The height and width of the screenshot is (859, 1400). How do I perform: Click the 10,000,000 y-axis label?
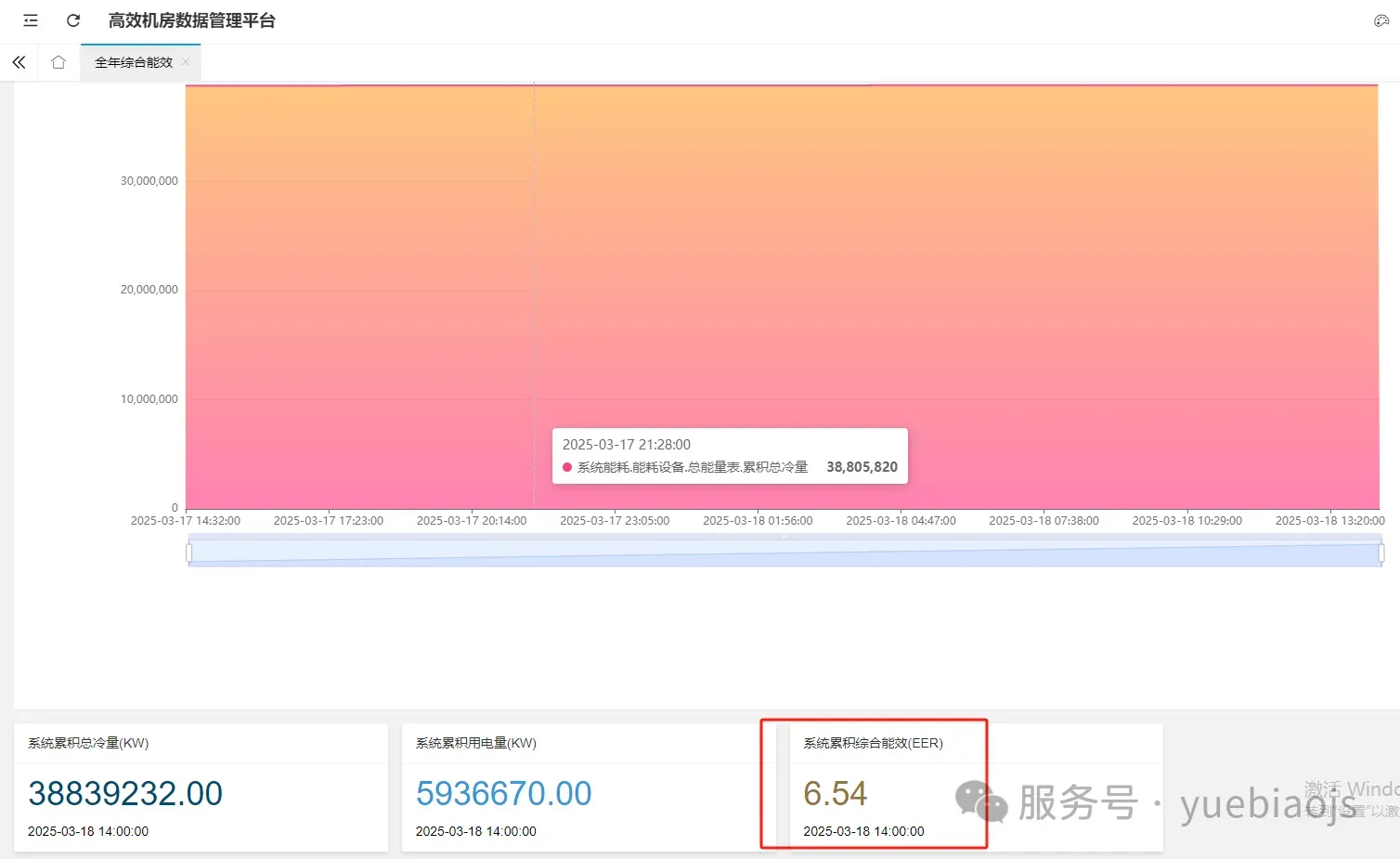click(x=149, y=399)
